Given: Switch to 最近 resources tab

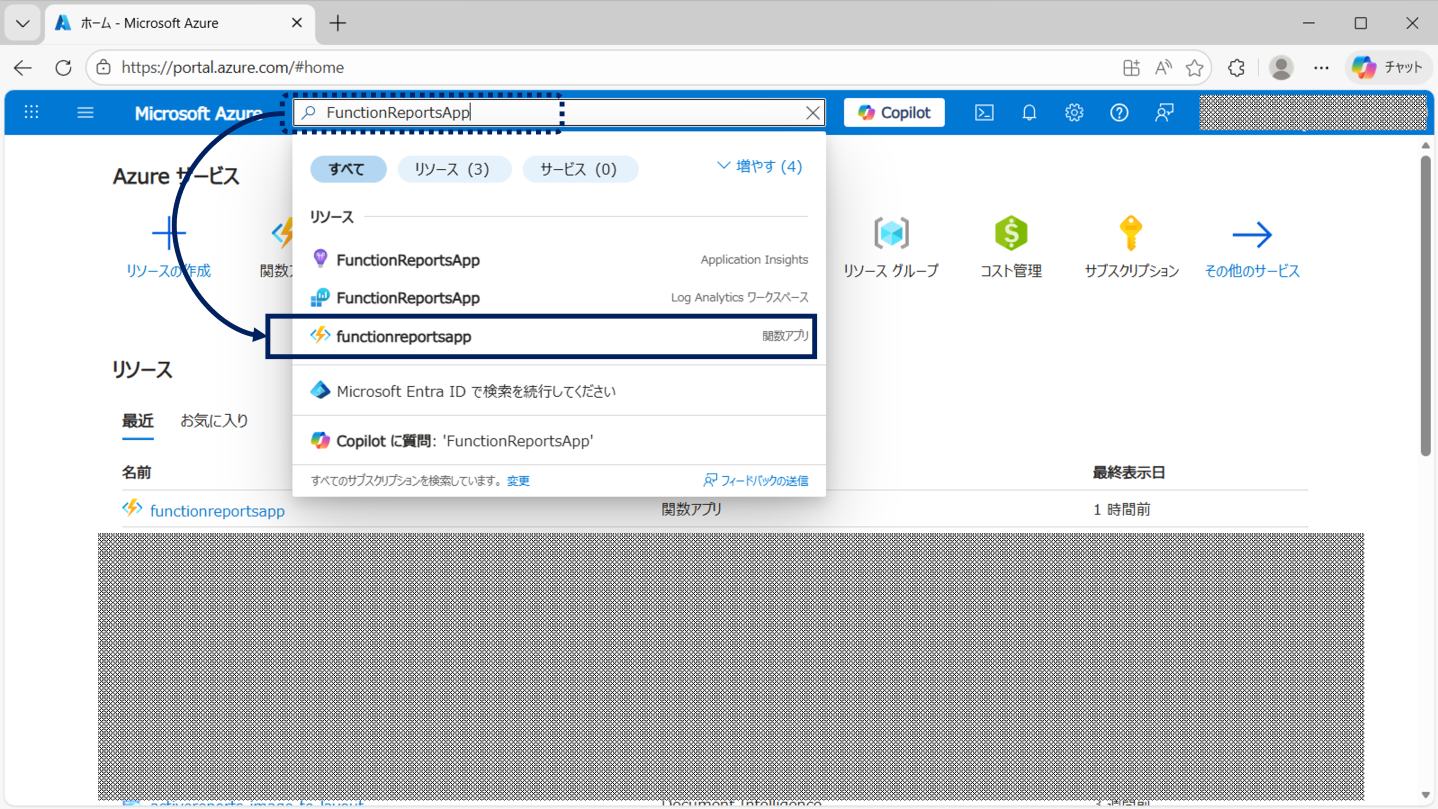Looking at the screenshot, I should pyautogui.click(x=138, y=421).
